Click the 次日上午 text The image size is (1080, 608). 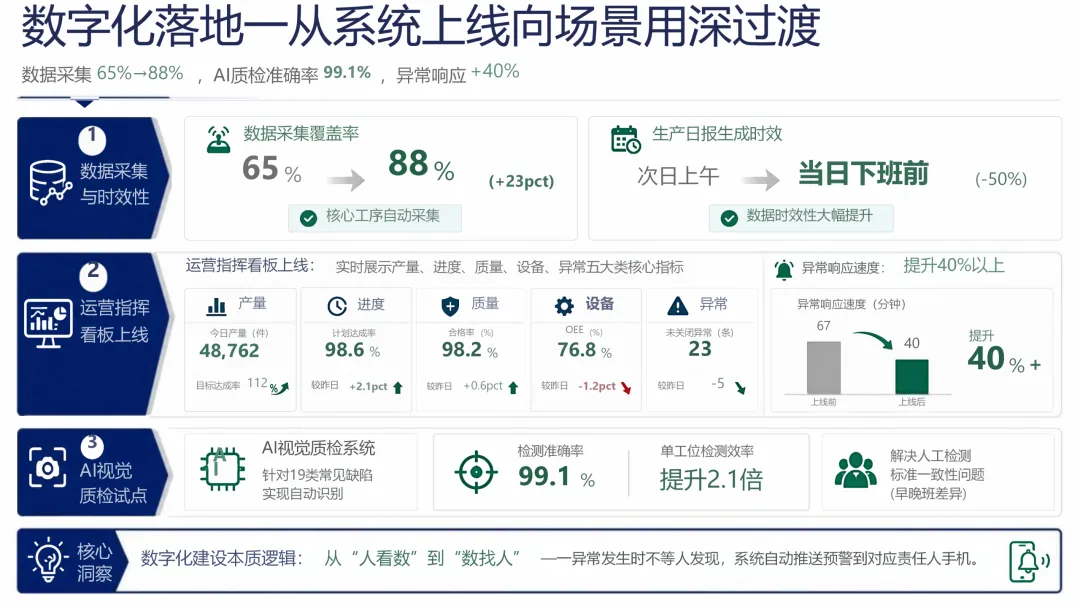(x=678, y=176)
